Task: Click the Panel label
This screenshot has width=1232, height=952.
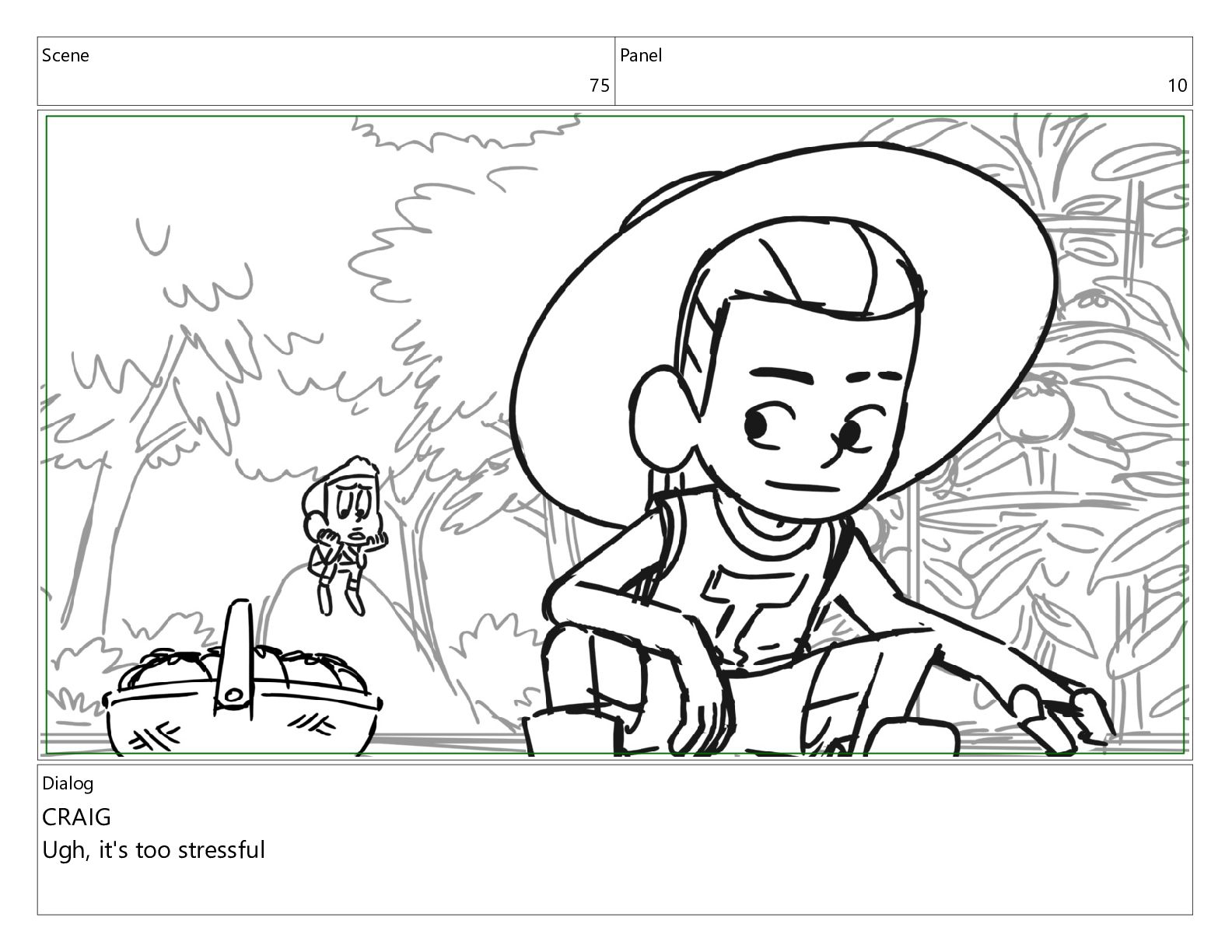Action: coord(641,55)
